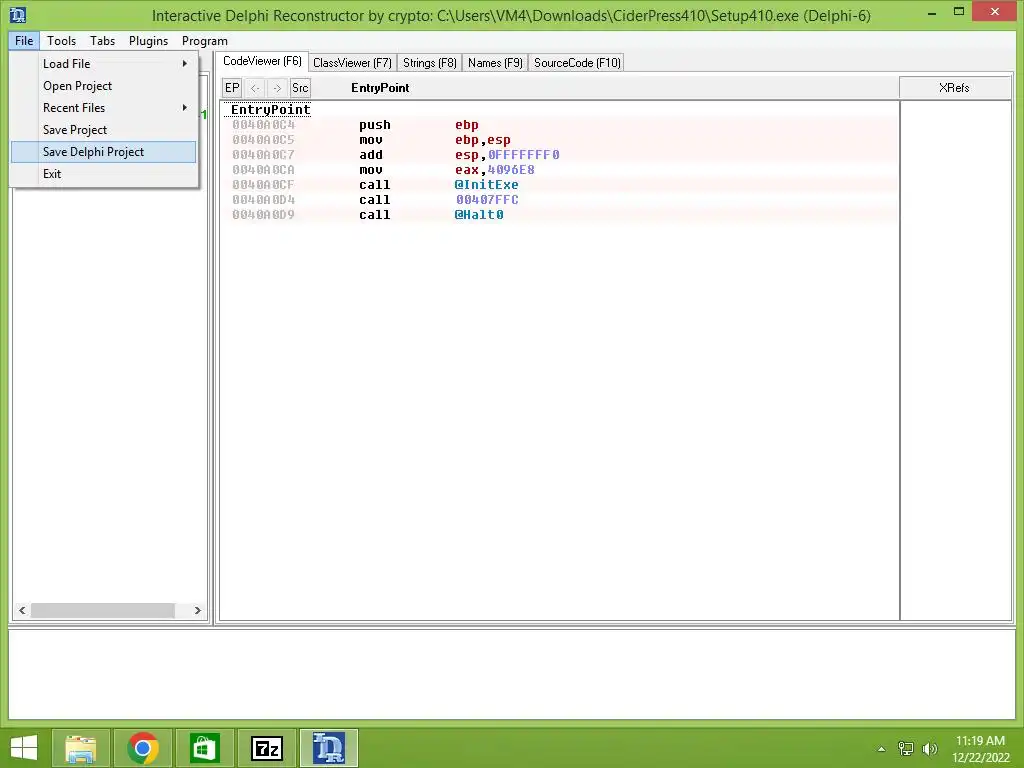Show hidden system tray icons
The height and width of the screenshot is (768, 1024).
click(882, 749)
